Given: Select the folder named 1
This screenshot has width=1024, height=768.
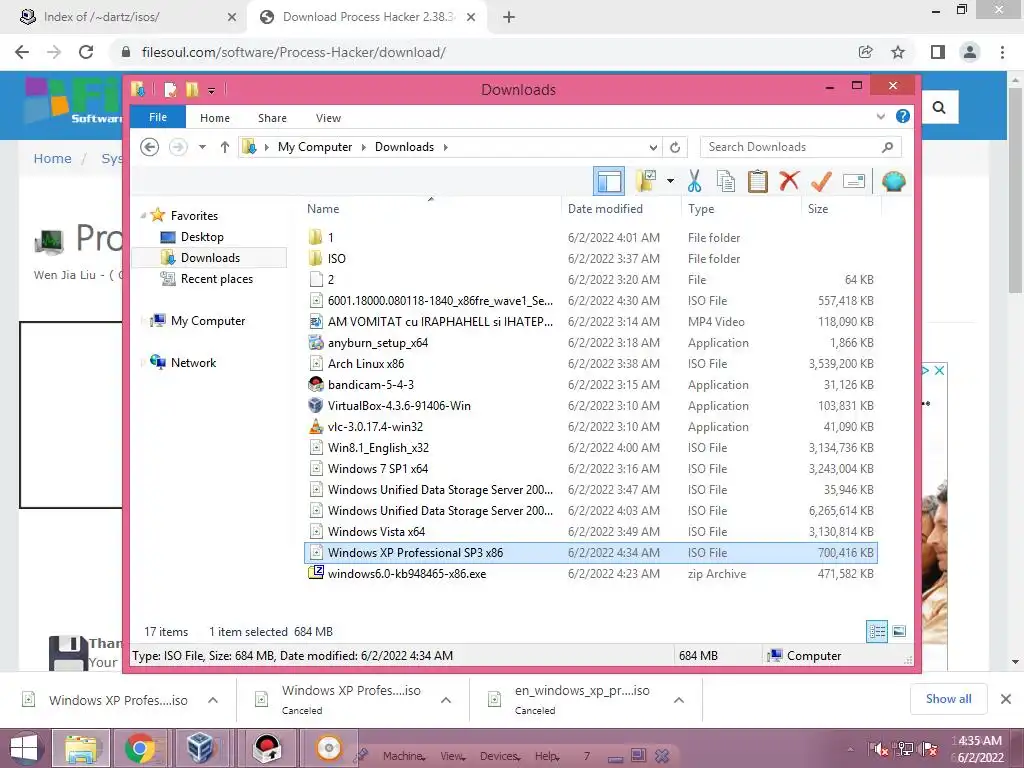Looking at the screenshot, I should (x=590, y=238).
